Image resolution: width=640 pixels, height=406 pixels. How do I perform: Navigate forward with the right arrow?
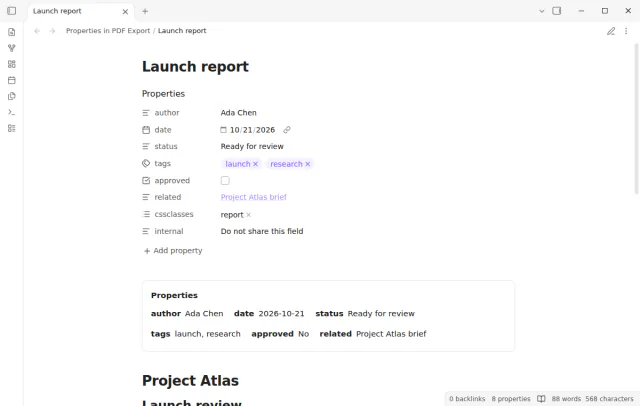tap(52, 31)
